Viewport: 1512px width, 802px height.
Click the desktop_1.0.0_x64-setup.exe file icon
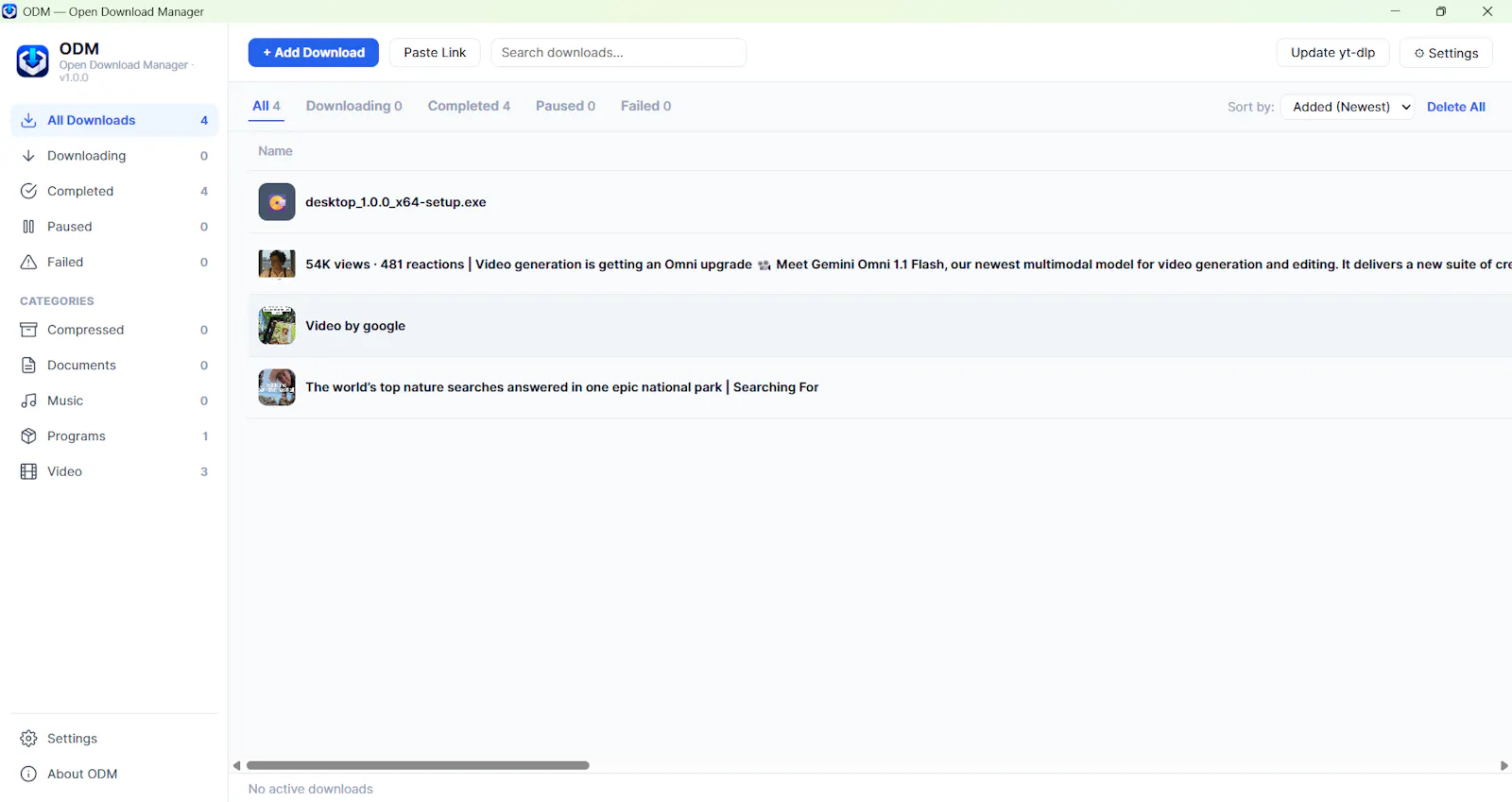click(x=277, y=202)
